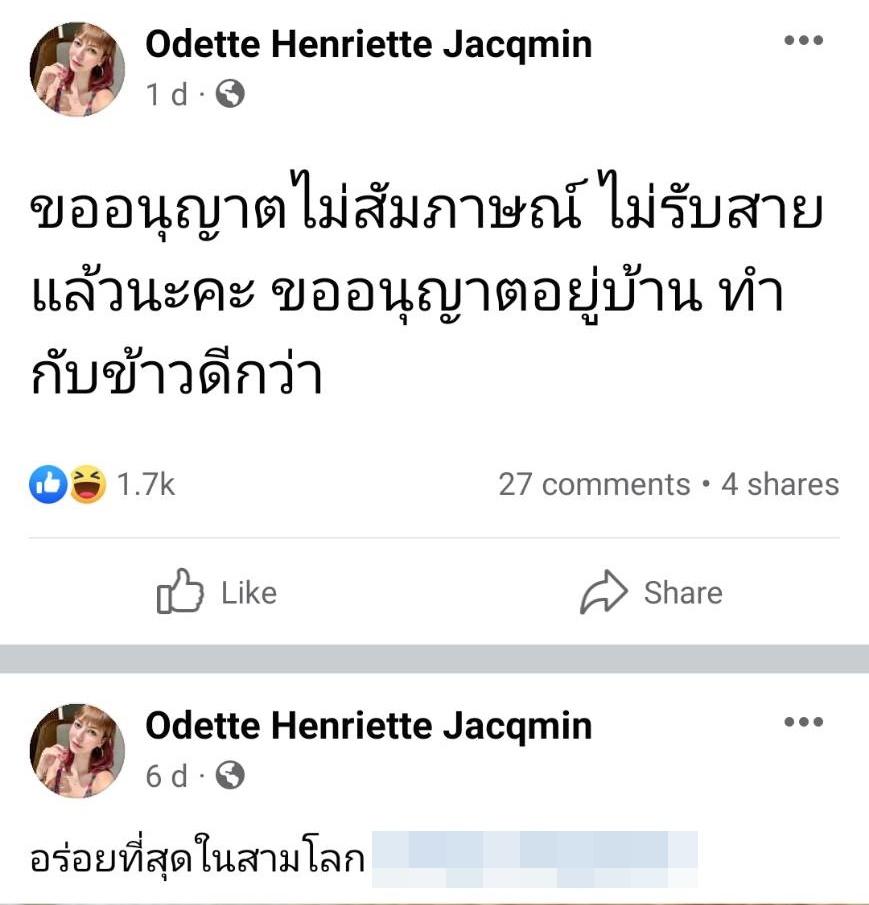Screen dimensions: 869x905
Task: Open the 27 comments link
Action: (594, 485)
